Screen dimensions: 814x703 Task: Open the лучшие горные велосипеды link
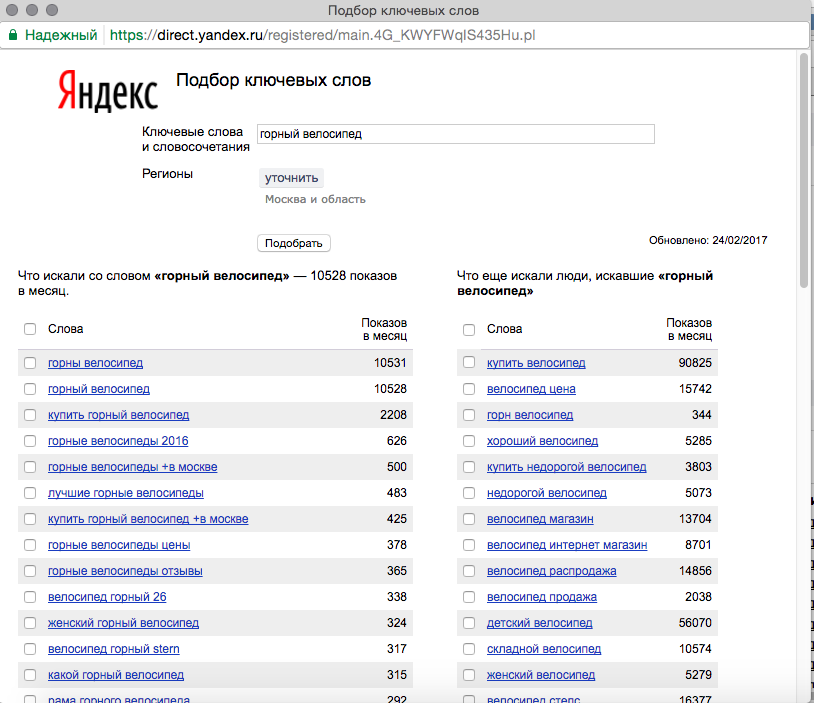[x=126, y=493]
